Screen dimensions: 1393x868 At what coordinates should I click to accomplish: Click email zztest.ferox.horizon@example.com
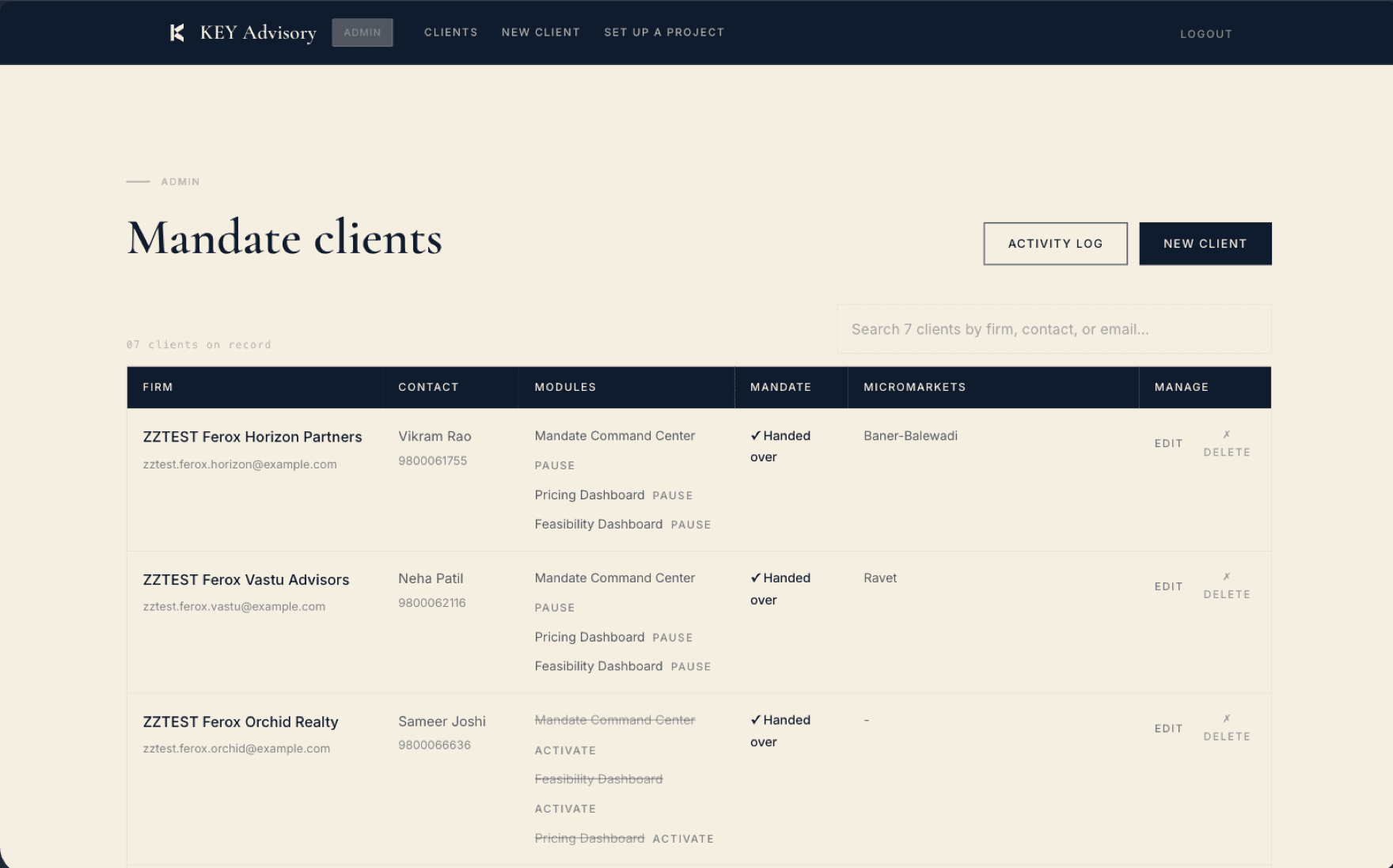tap(240, 464)
